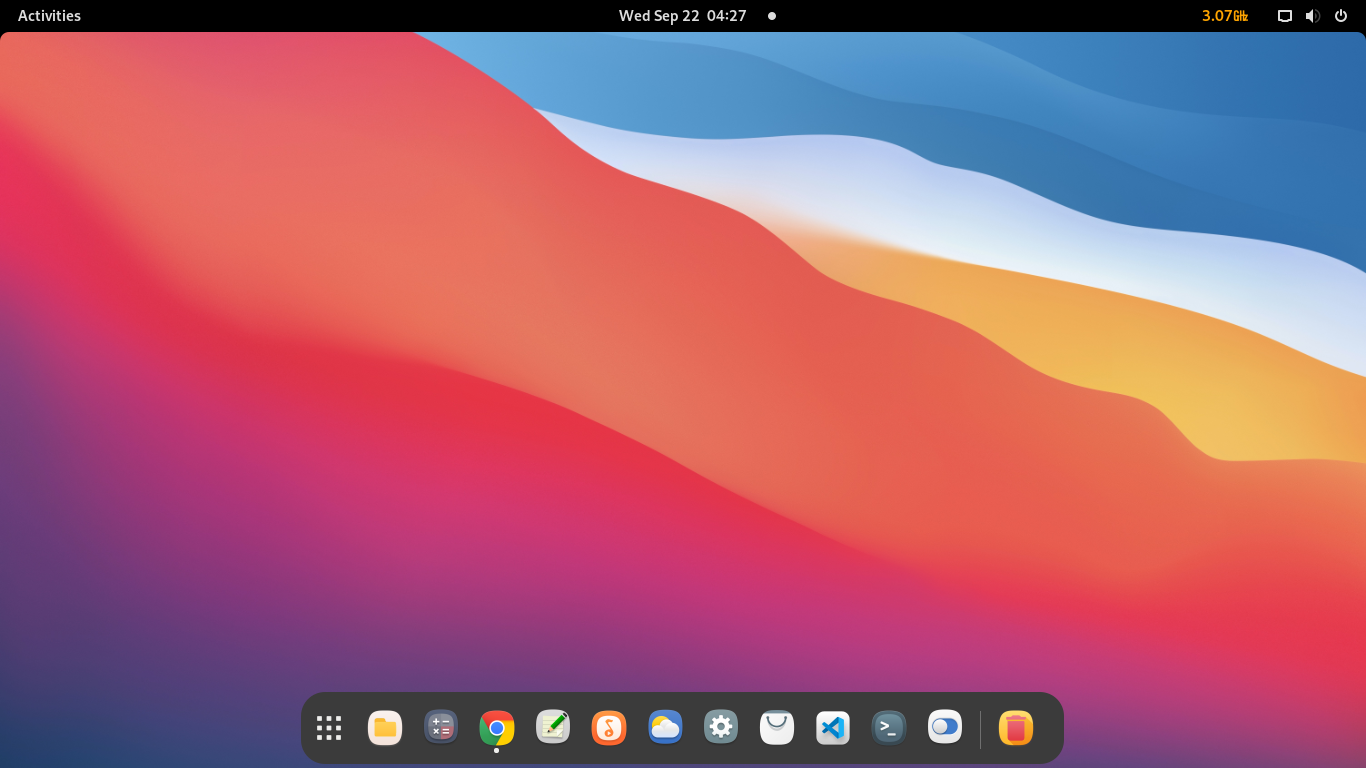Click the 3.07 GHz CPU frequency indicator

[1225, 16]
